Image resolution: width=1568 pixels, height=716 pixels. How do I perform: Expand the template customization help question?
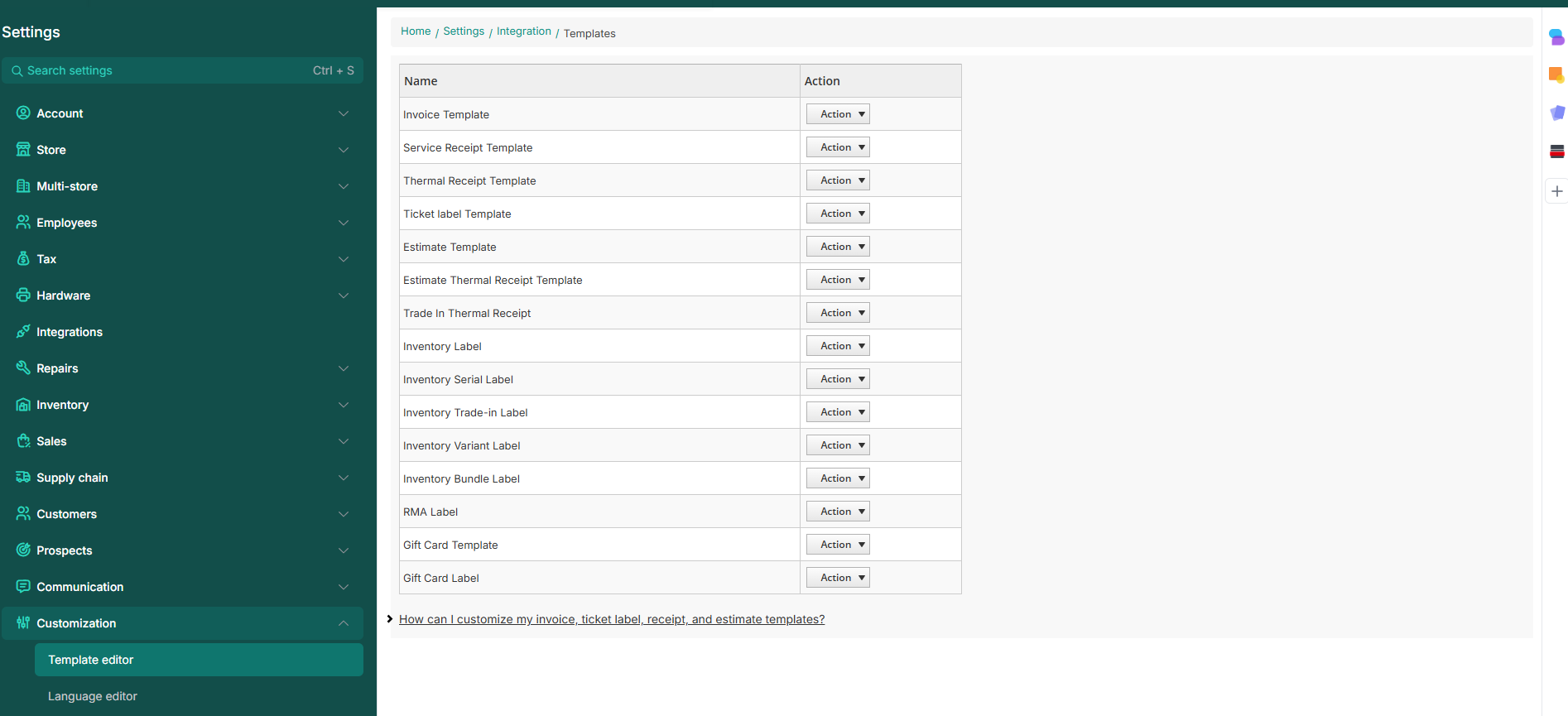click(611, 619)
